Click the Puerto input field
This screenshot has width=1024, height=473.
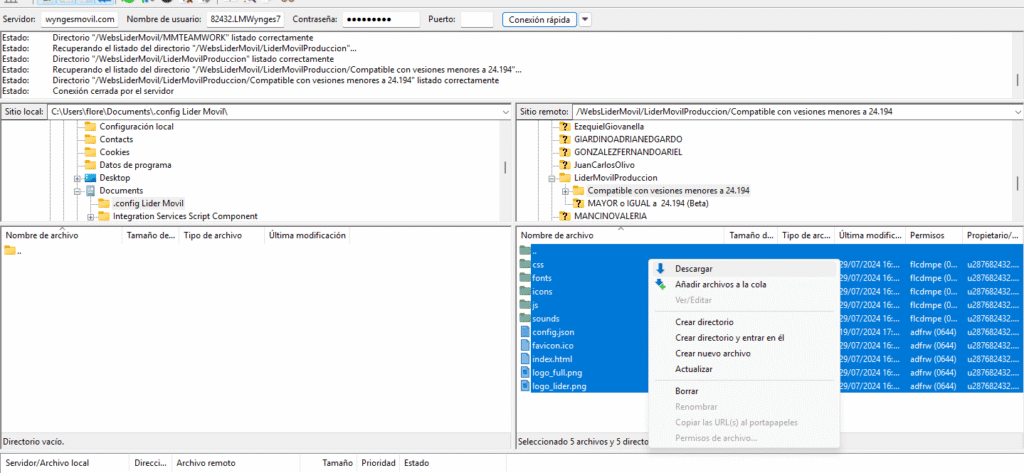tap(477, 19)
